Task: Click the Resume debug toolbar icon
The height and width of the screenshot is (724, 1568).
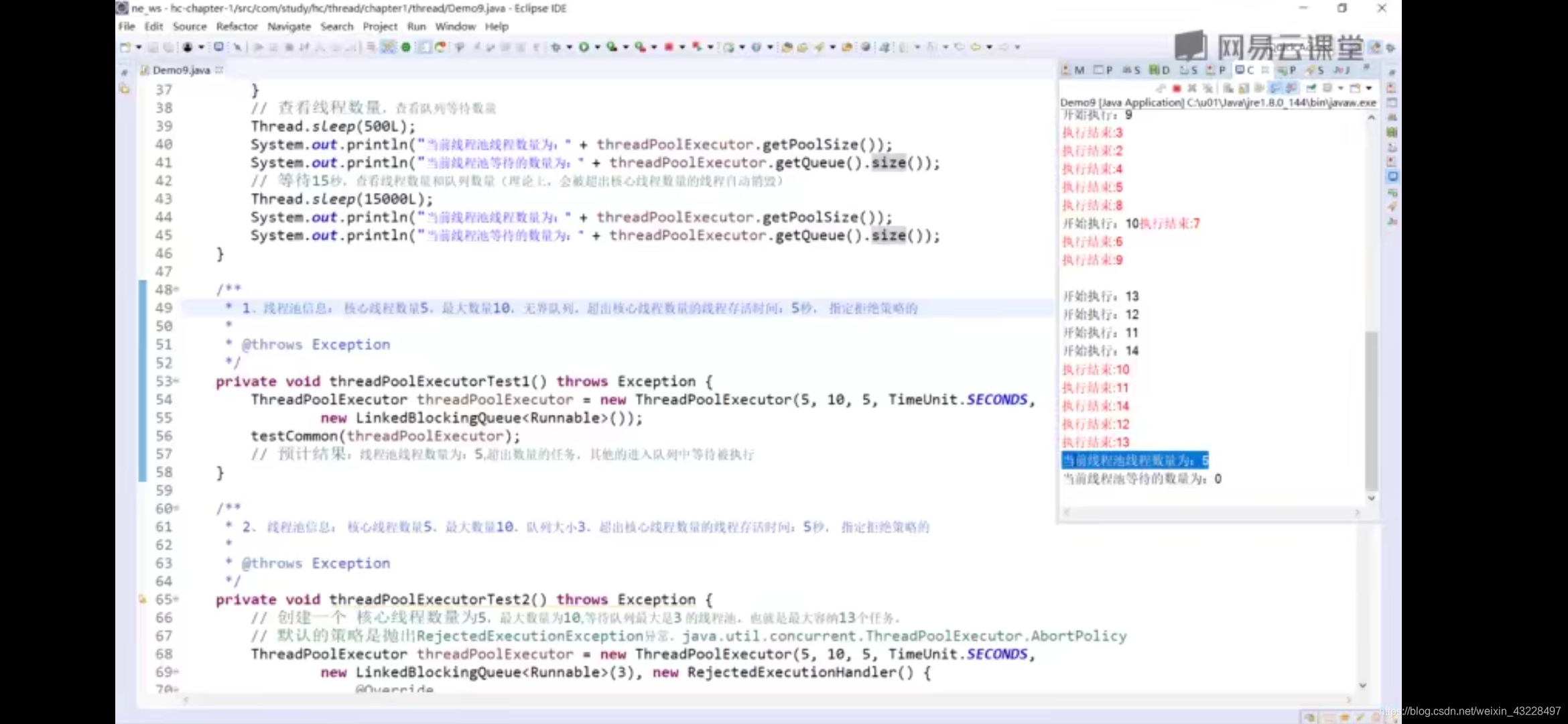Action: [259, 47]
